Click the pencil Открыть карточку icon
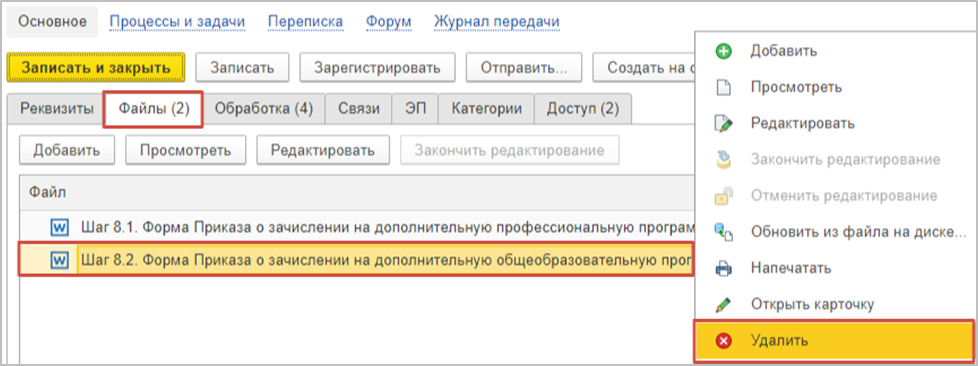This screenshot has height=366, width=978. (x=723, y=305)
